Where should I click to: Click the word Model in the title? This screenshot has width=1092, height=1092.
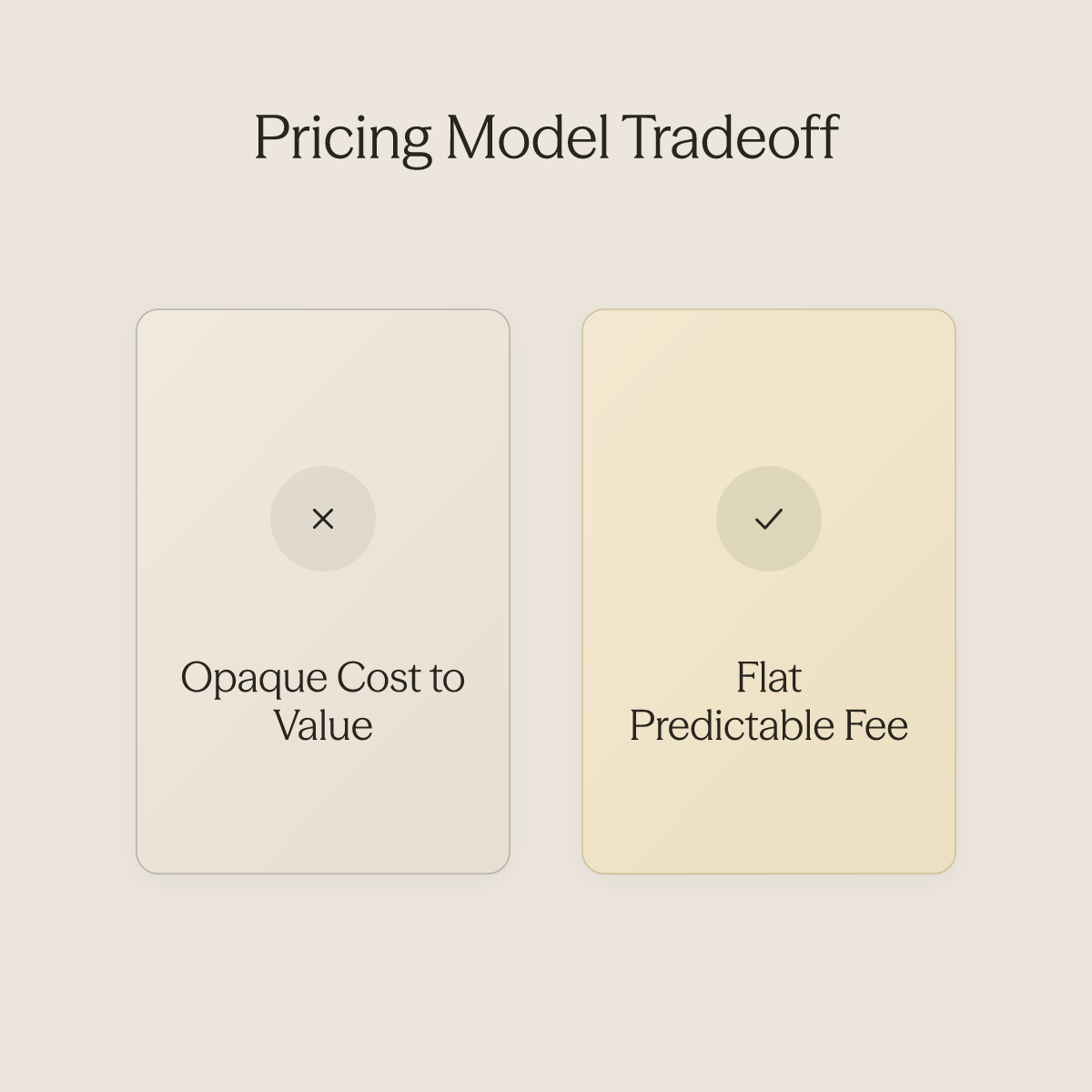[527, 137]
